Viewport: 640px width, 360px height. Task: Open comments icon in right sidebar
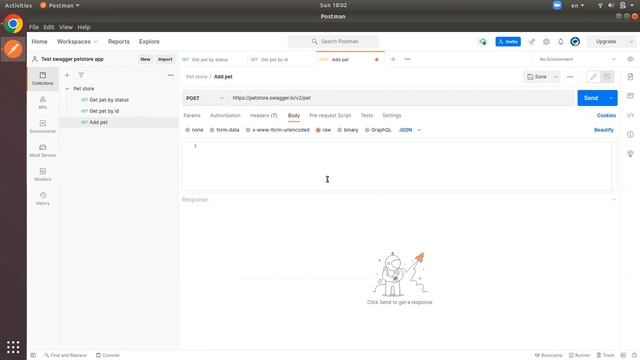pos(630,96)
